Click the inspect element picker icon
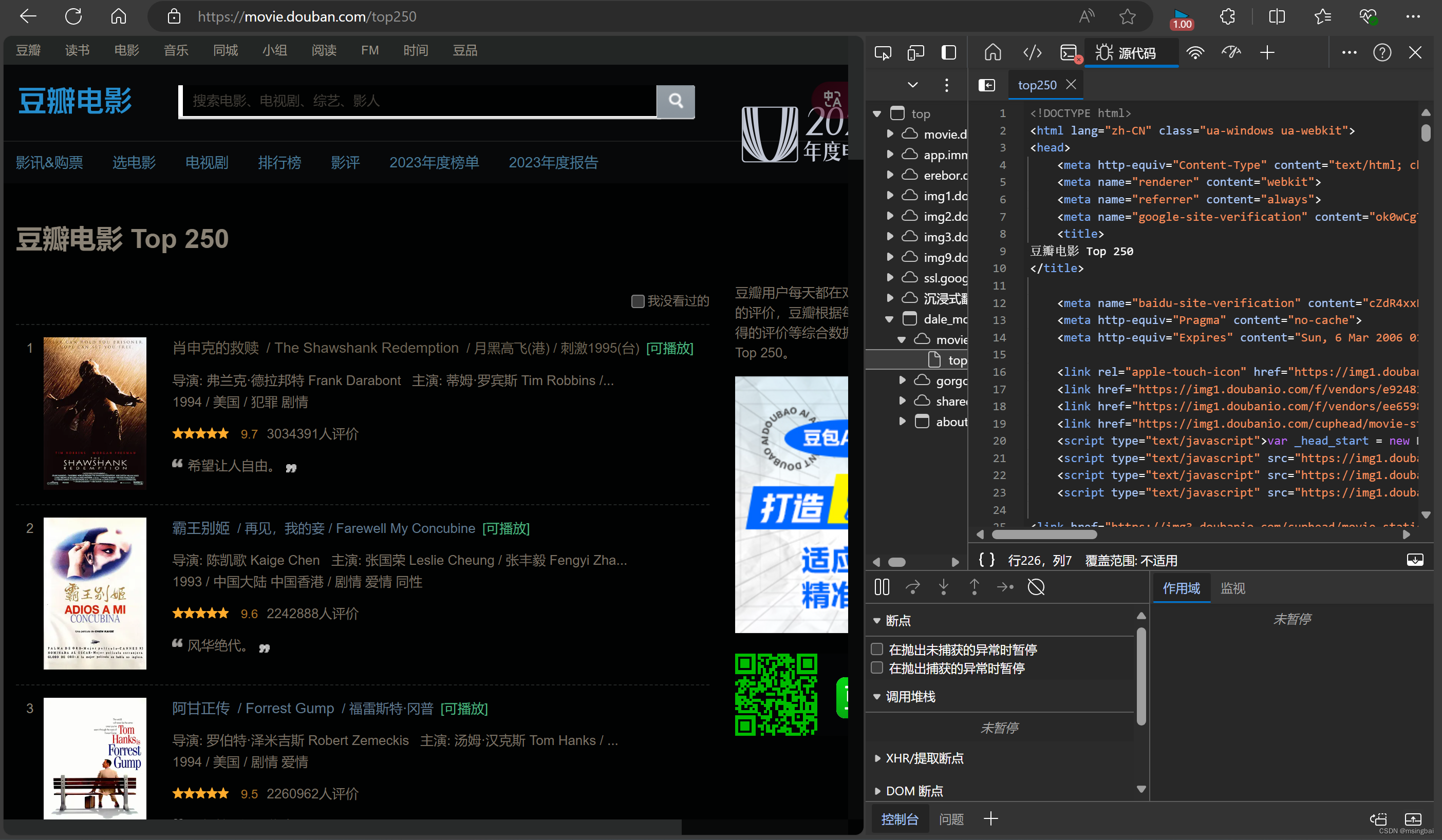Screen dimensions: 1442x840 [883, 52]
